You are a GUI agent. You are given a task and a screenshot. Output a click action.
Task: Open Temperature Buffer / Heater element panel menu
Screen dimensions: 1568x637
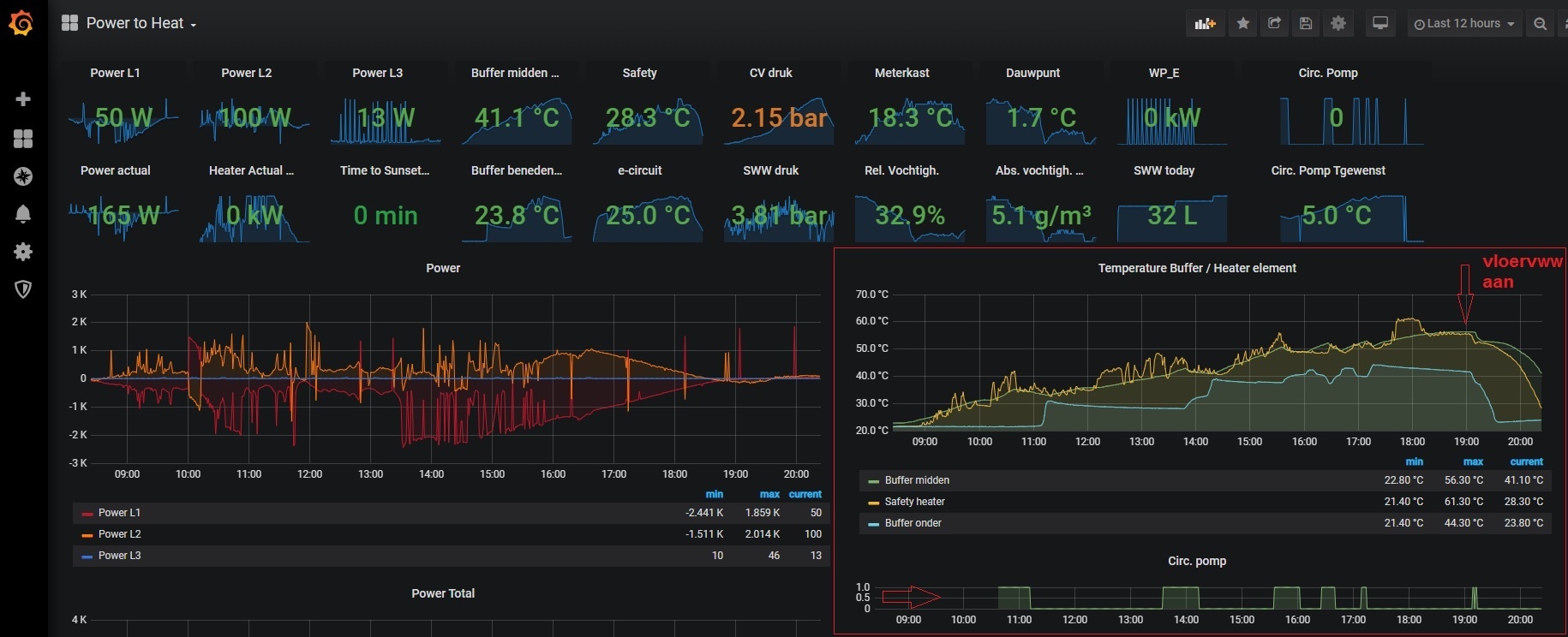pos(1196,268)
